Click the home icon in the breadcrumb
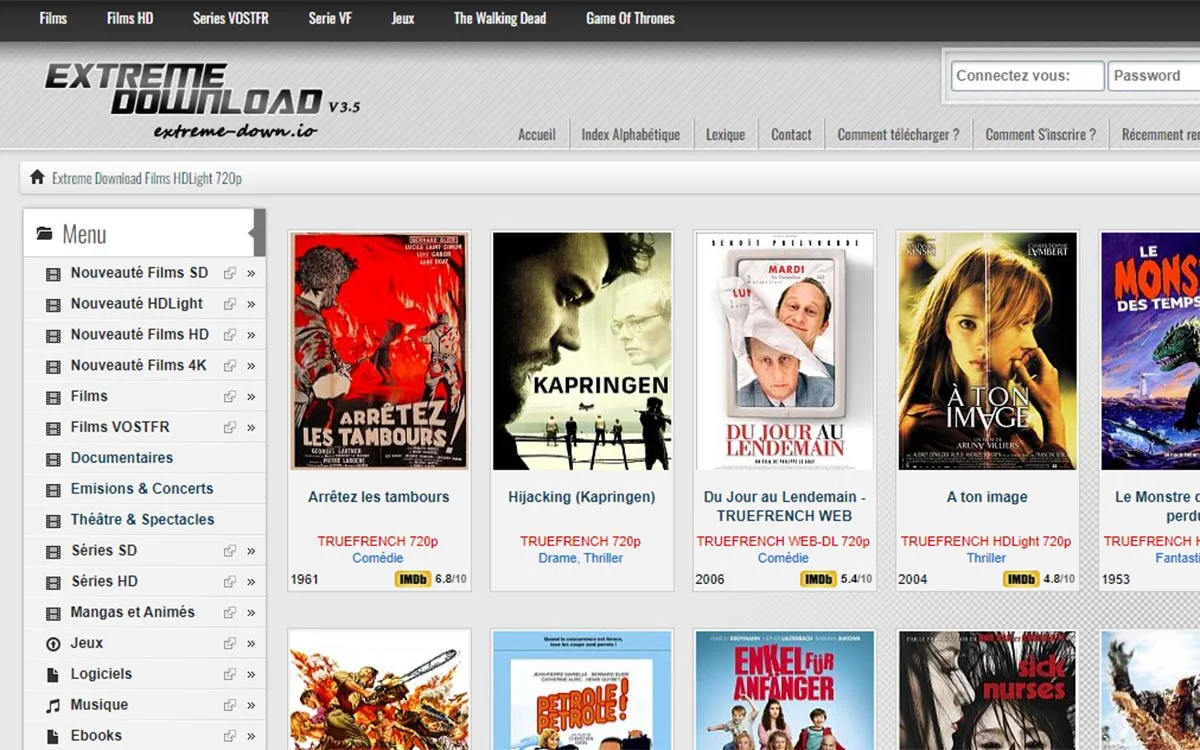This screenshot has height=750, width=1200. [37, 177]
